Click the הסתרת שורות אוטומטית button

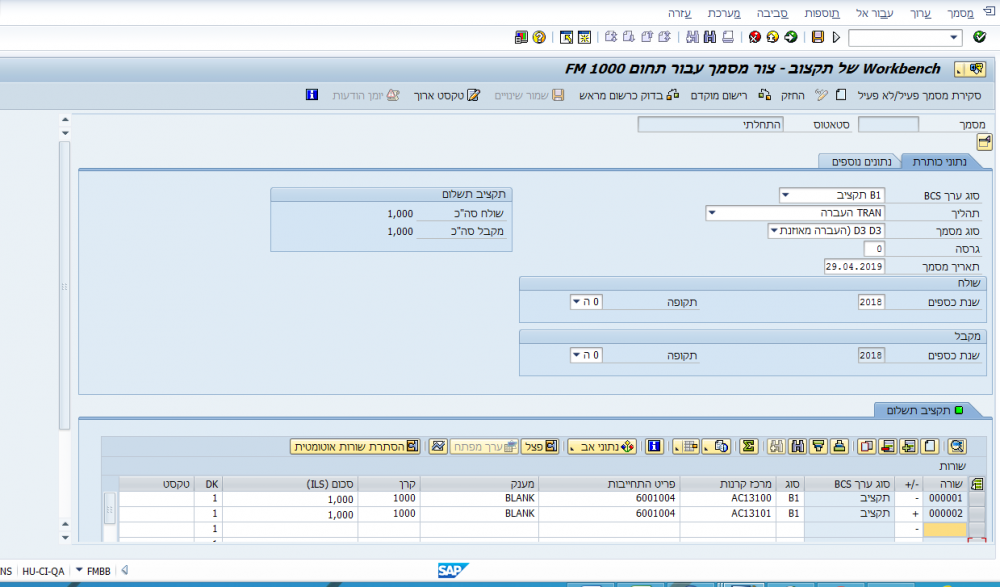[x=355, y=446]
